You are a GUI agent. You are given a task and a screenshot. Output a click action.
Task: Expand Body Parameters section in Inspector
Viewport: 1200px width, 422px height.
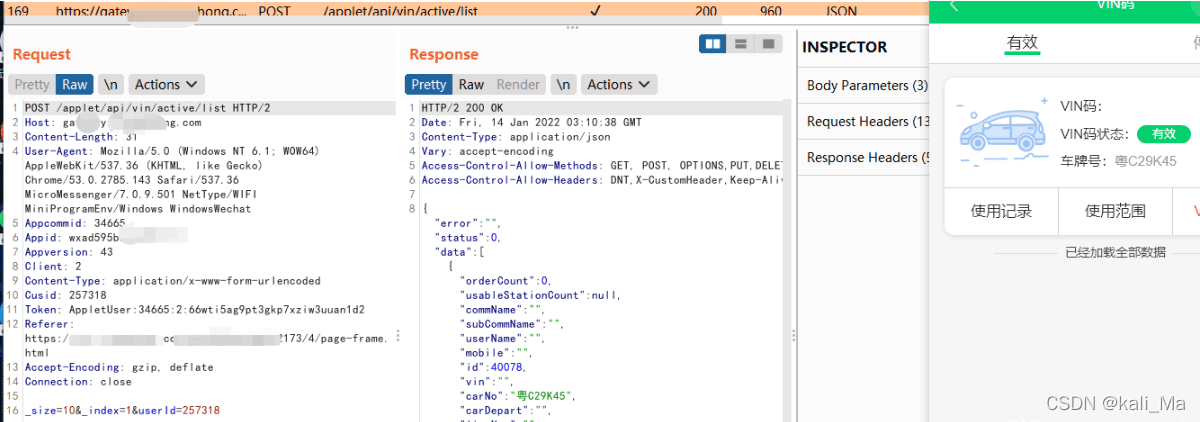(865, 85)
